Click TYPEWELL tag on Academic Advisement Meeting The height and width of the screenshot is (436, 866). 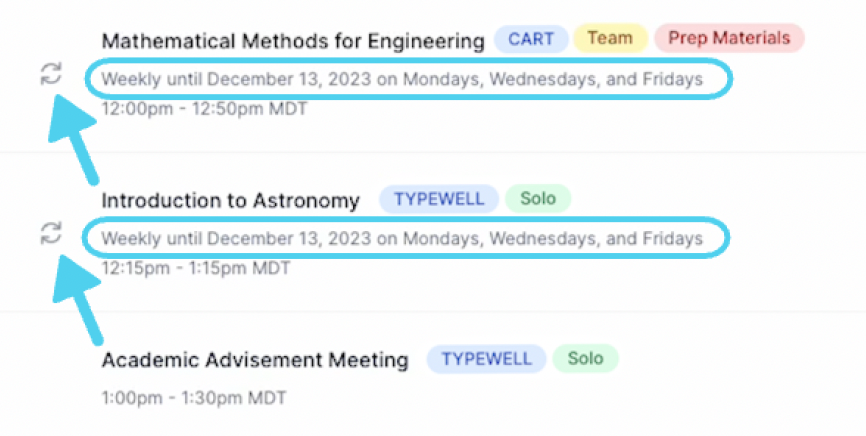pyautogui.click(x=486, y=359)
